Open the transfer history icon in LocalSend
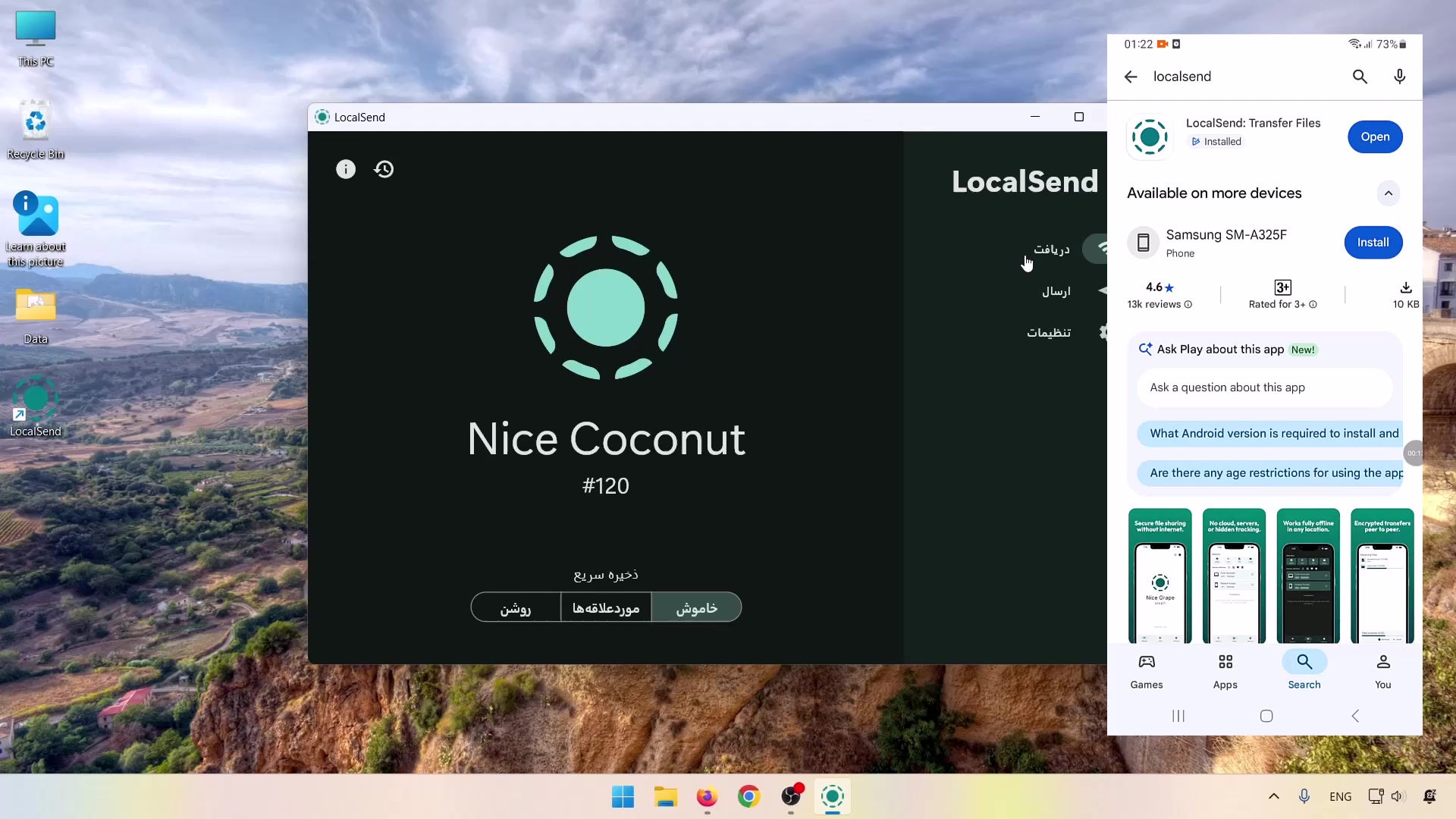This screenshot has width=1456, height=819. [x=384, y=169]
